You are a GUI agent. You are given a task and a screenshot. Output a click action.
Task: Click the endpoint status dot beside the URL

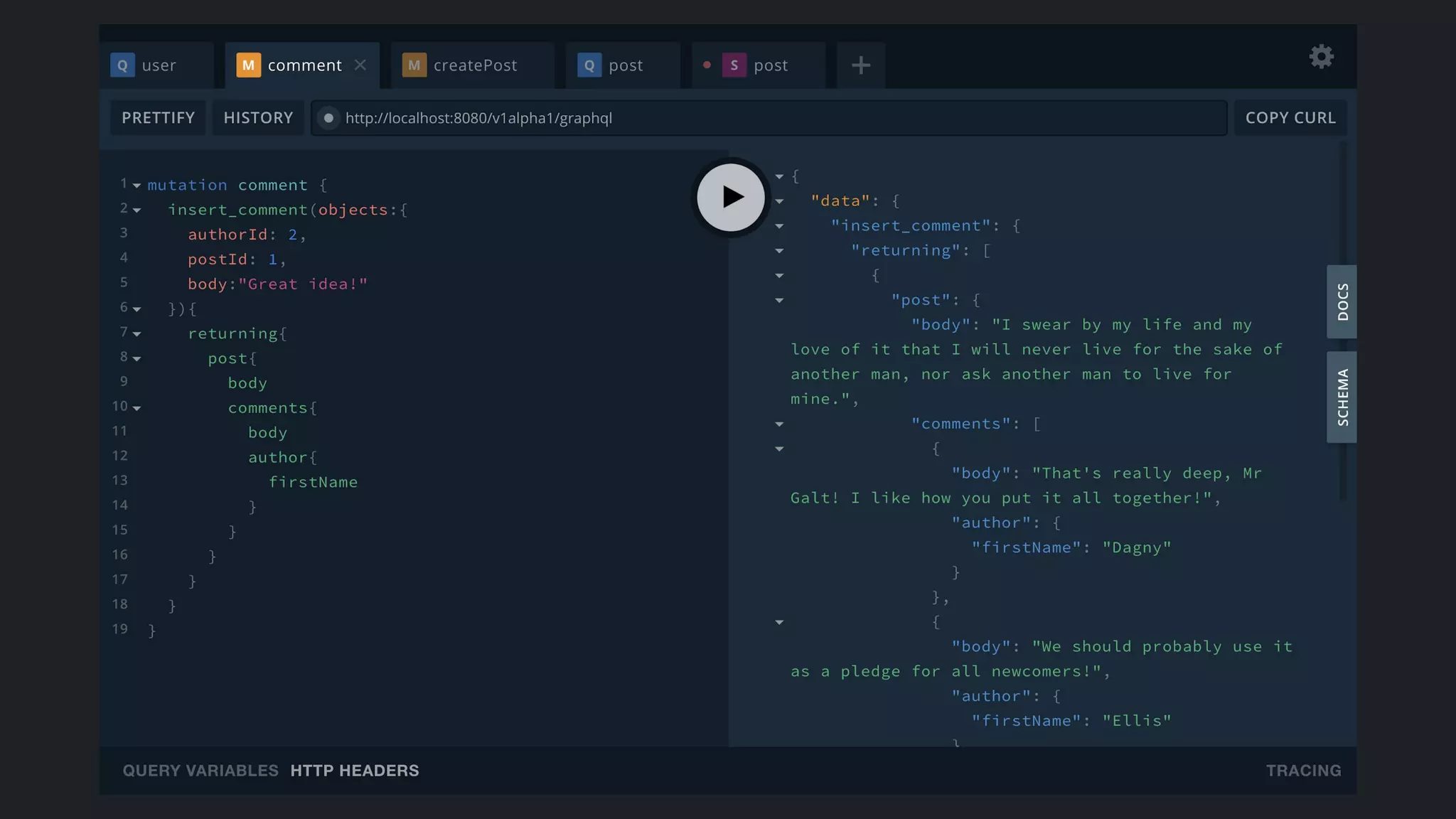[328, 118]
